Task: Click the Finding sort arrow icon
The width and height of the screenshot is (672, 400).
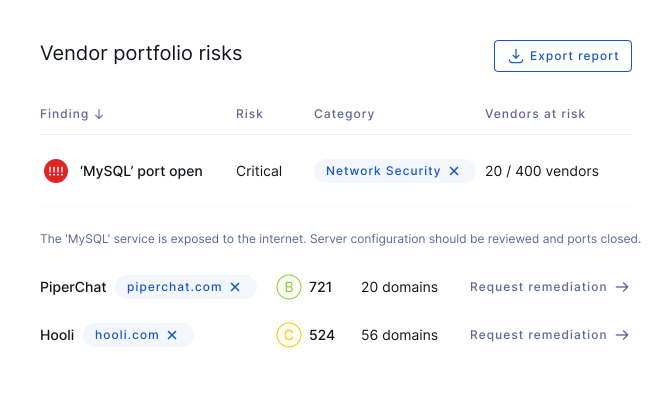Action: tap(99, 114)
